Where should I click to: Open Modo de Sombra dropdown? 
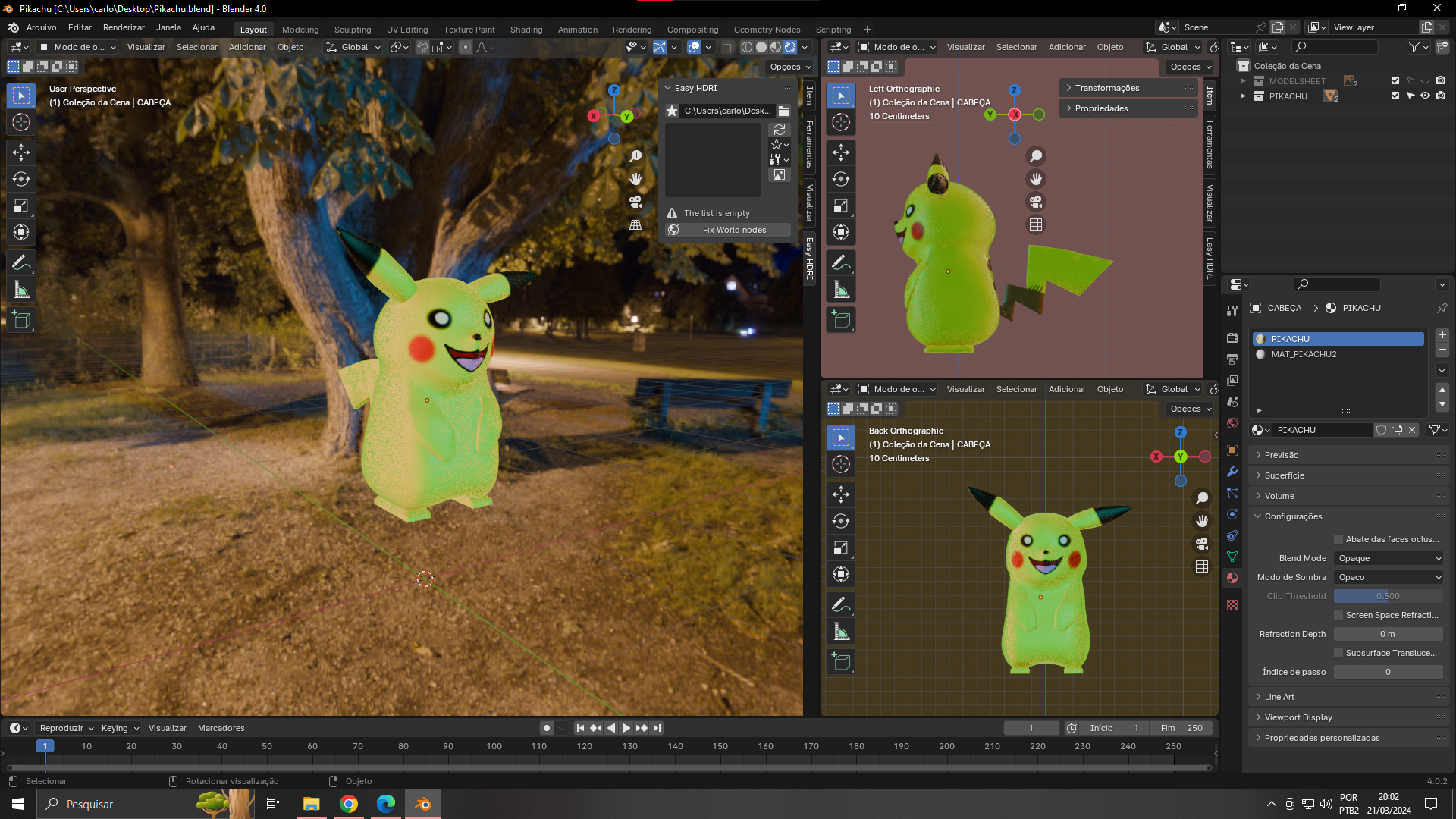pyautogui.click(x=1389, y=577)
